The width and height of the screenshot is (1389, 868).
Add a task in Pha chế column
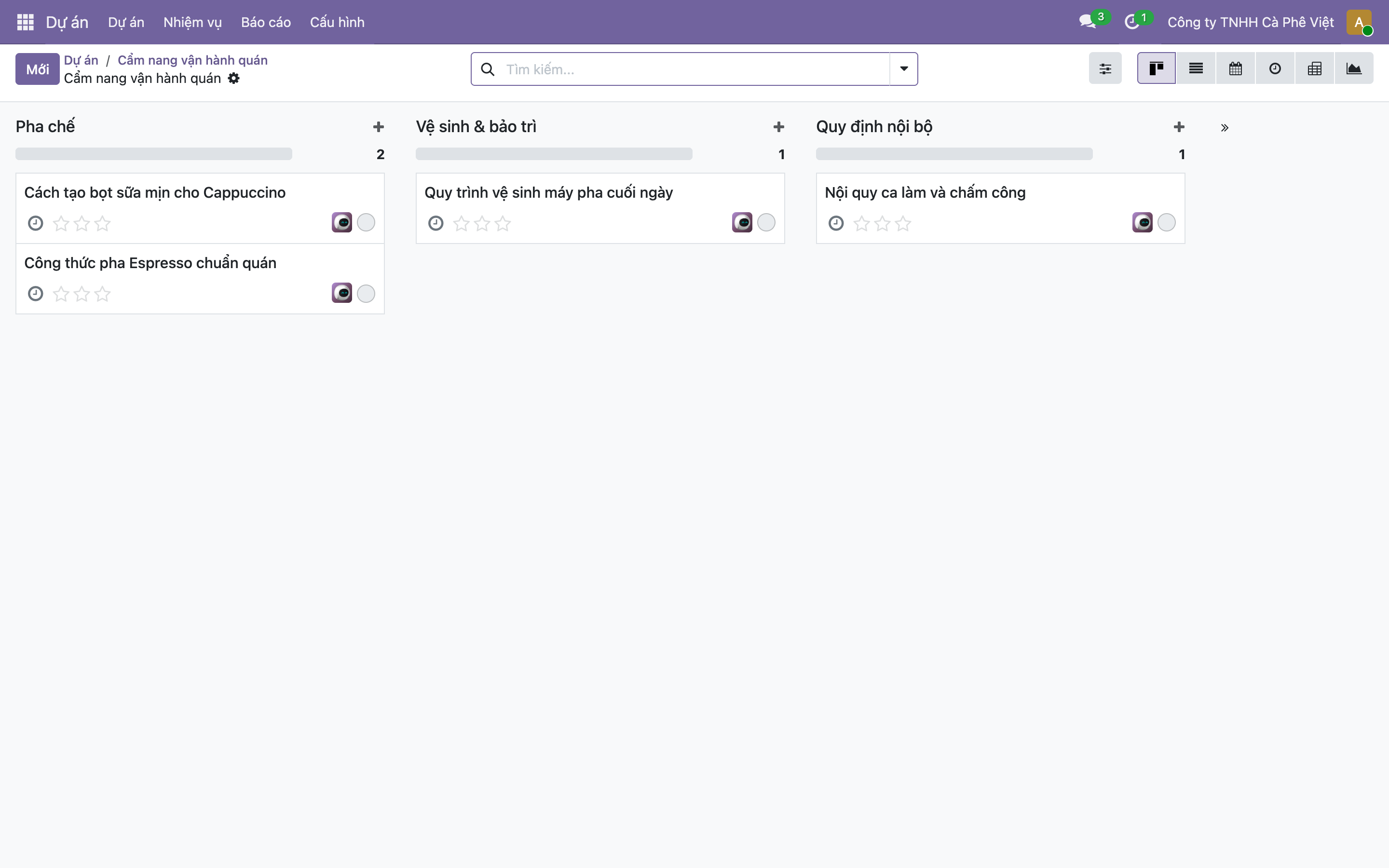378,127
